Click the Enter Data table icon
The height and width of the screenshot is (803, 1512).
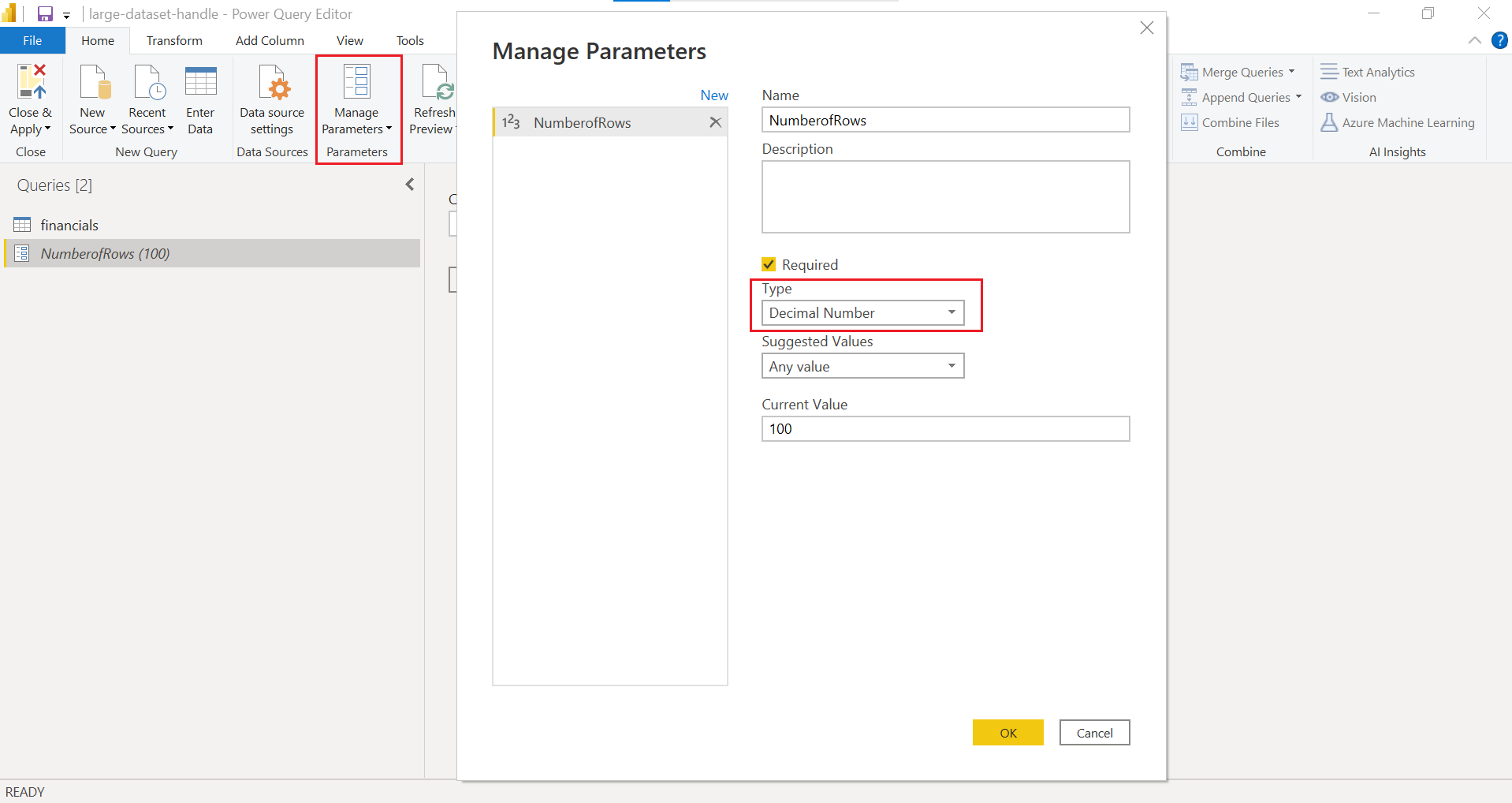(x=200, y=82)
